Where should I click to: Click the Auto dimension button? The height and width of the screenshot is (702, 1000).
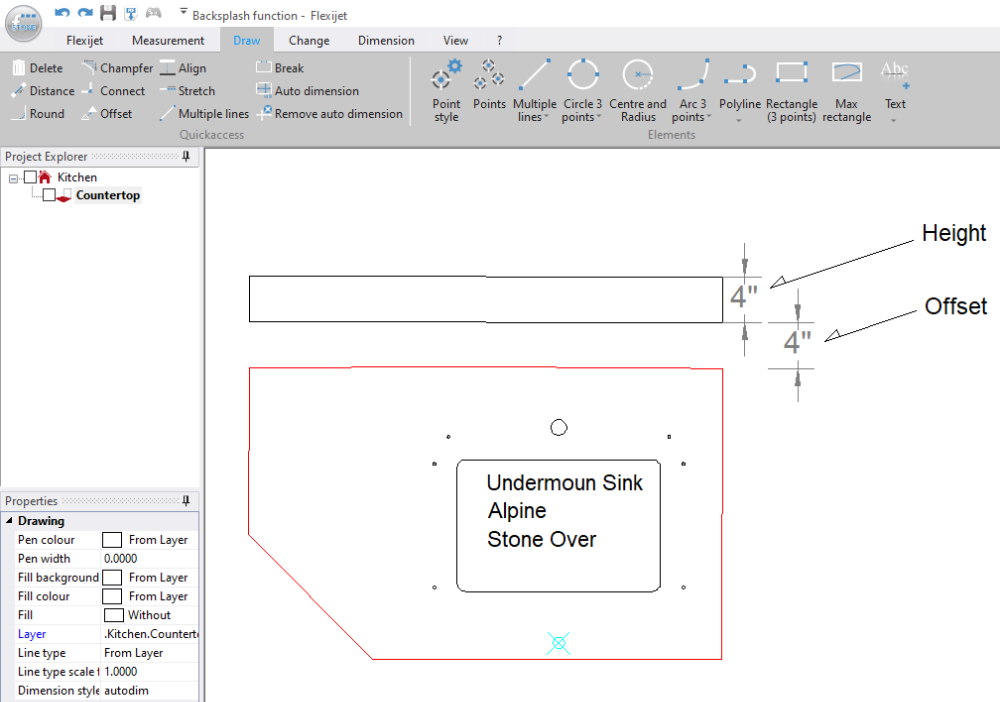click(308, 91)
